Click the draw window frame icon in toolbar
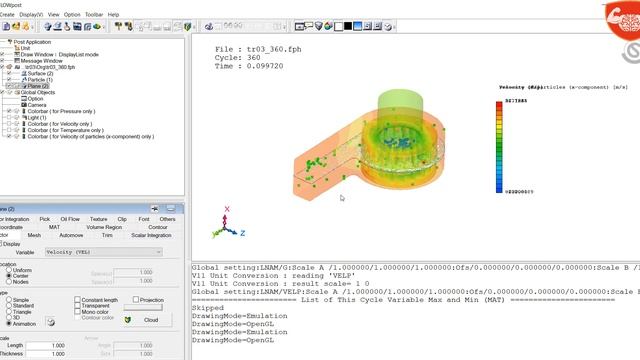Viewport: 640px width, 360px height. [300, 27]
